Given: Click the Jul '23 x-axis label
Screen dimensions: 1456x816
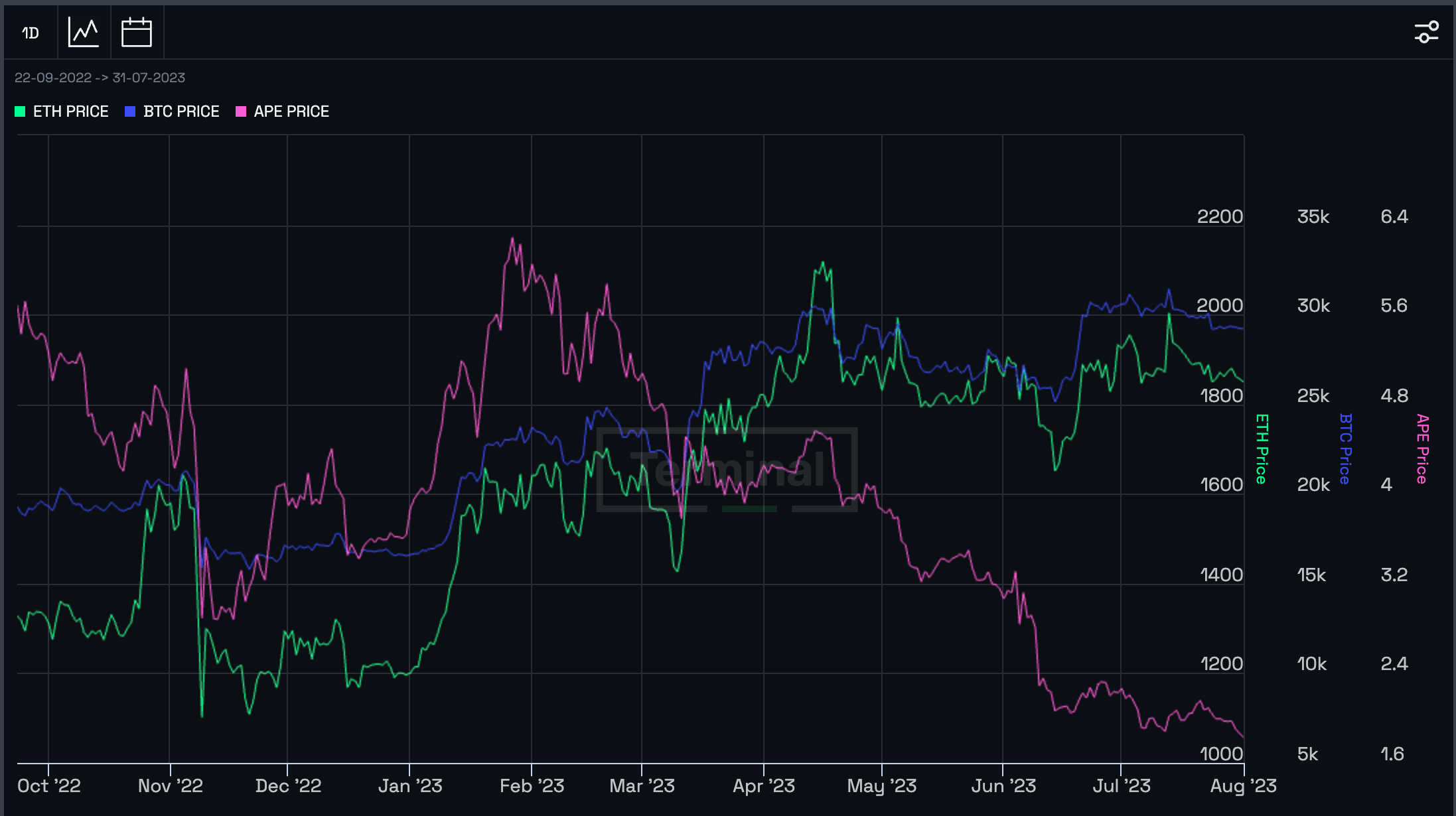Looking at the screenshot, I should pyautogui.click(x=1122, y=786).
